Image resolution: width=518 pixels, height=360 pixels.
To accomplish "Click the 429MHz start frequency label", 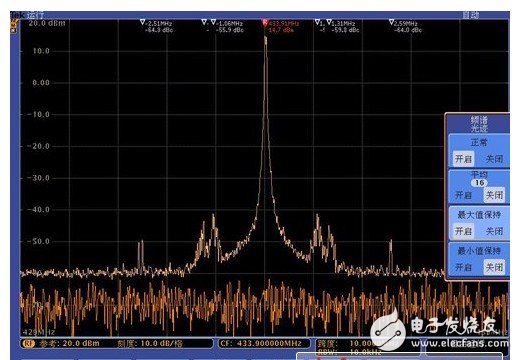I will coord(39,332).
